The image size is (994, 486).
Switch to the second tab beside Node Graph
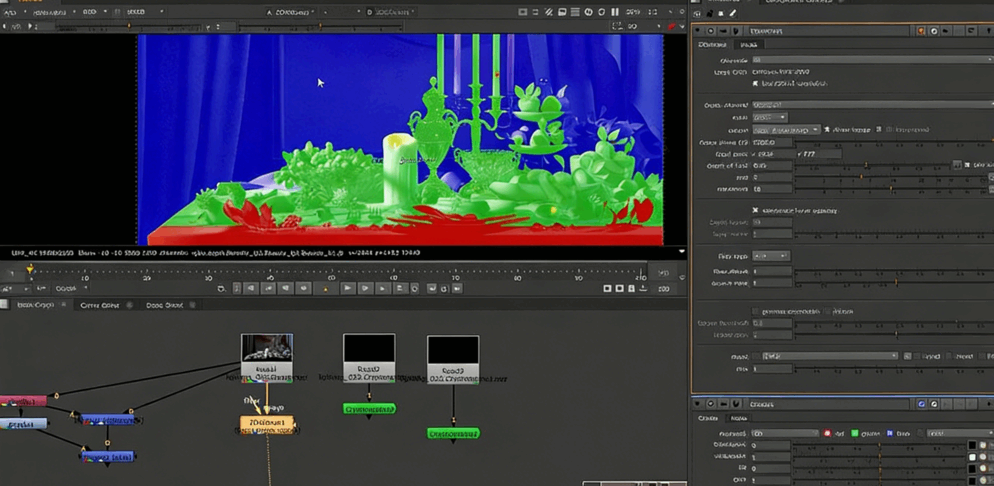(99, 305)
